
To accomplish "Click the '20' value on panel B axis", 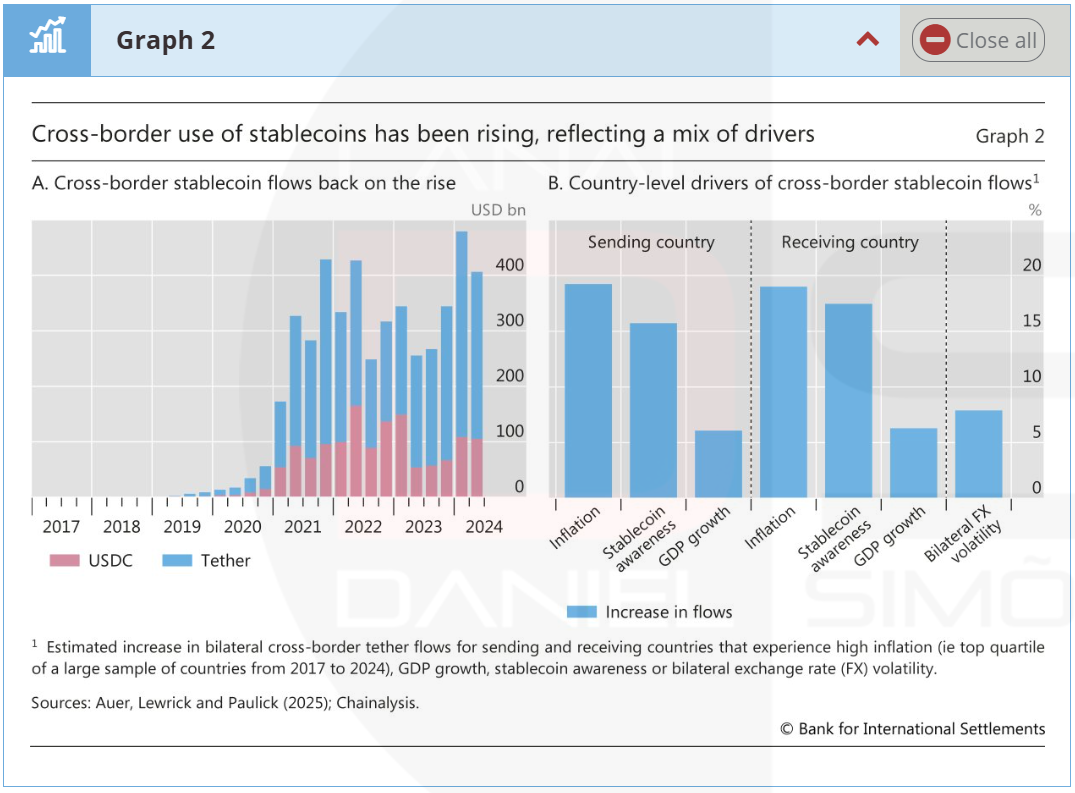I will [x=1032, y=265].
